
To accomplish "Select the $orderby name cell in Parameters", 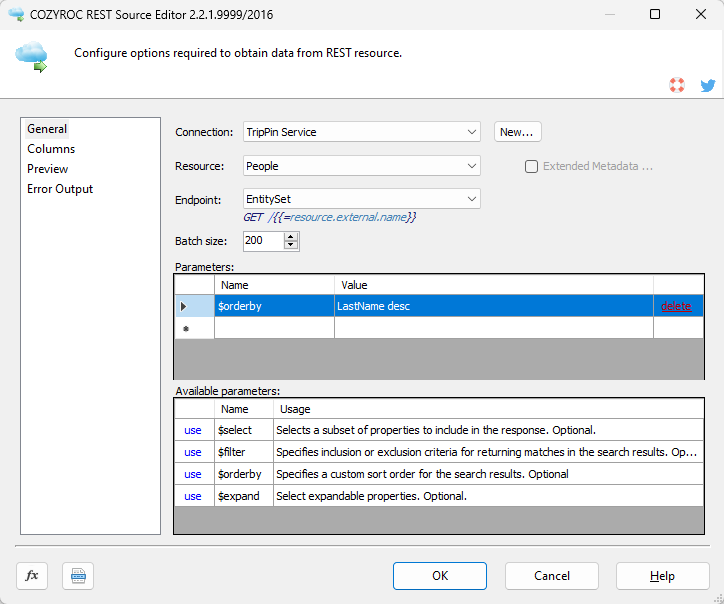I will click(x=274, y=306).
